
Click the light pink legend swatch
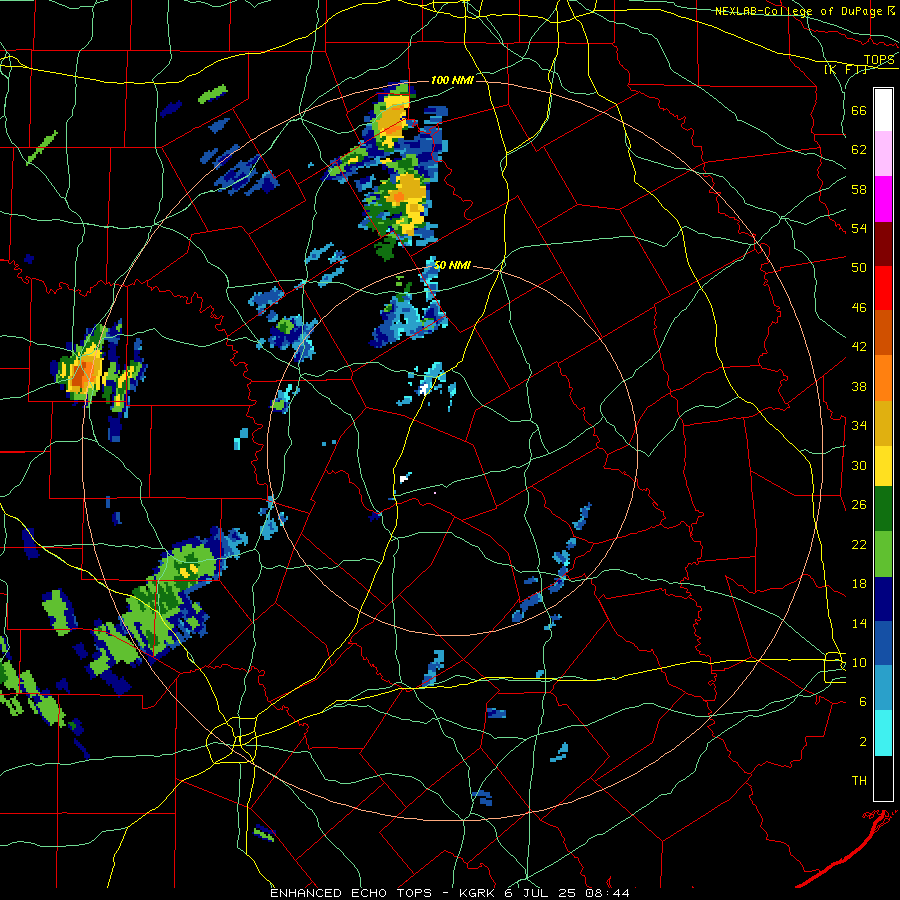click(x=883, y=154)
